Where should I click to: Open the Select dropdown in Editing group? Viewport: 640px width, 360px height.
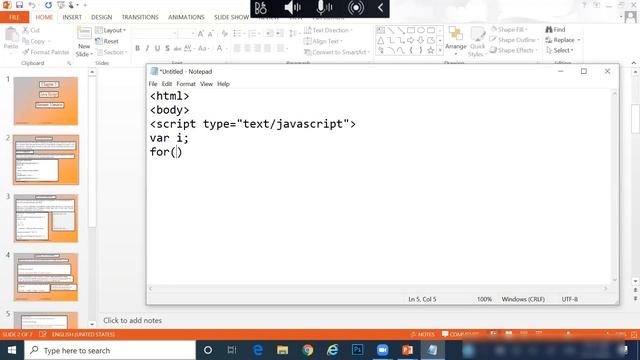point(560,50)
